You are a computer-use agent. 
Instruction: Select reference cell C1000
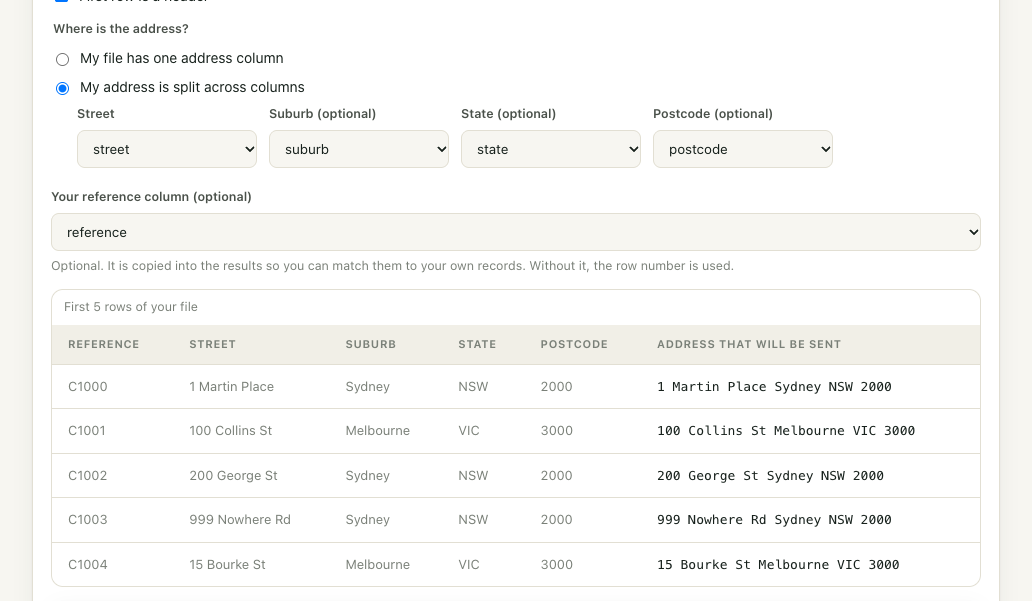click(88, 386)
